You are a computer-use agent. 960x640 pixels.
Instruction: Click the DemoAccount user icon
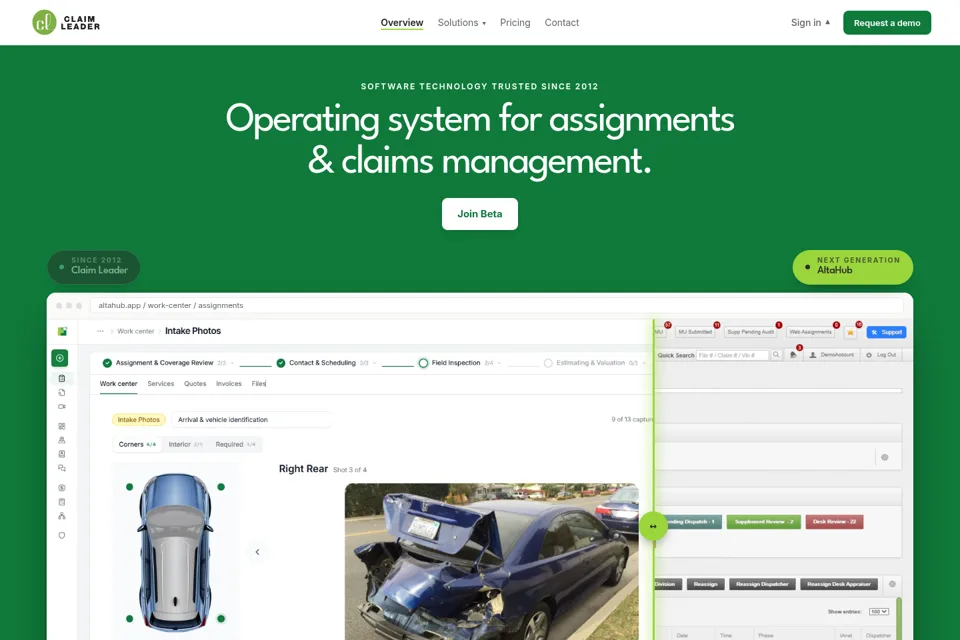(812, 355)
